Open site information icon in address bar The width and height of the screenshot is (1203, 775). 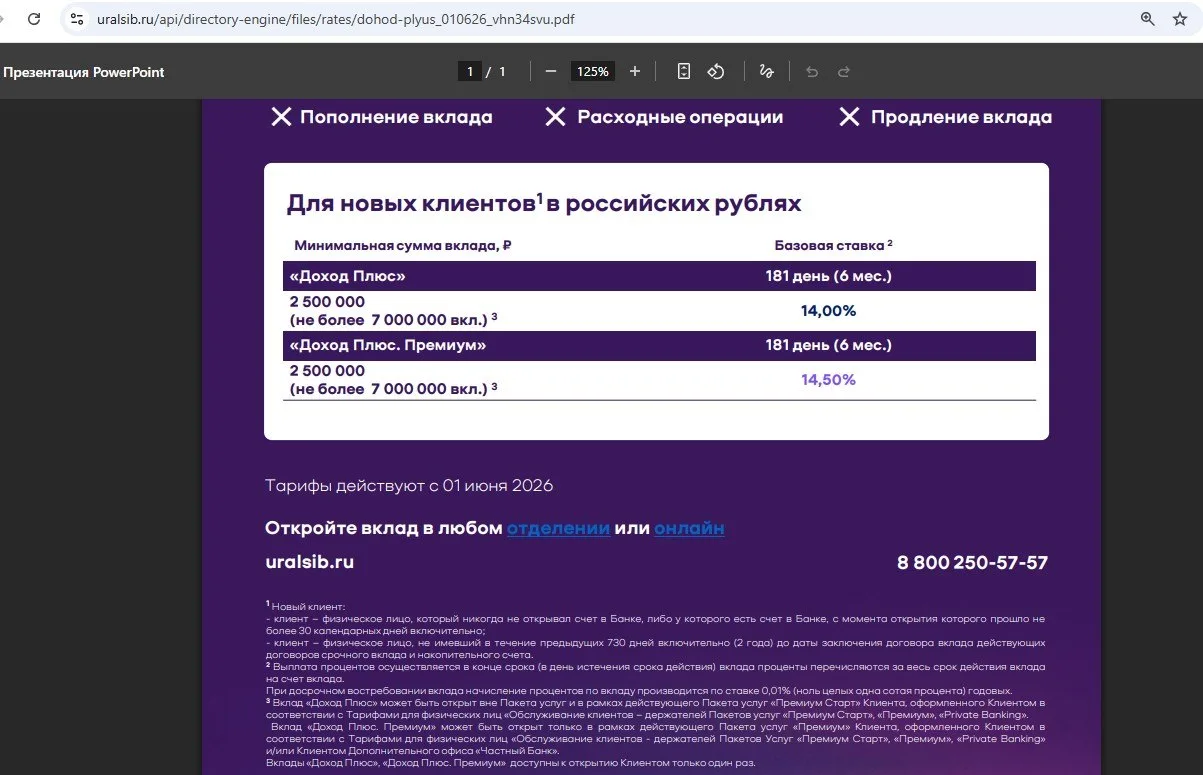(x=77, y=19)
